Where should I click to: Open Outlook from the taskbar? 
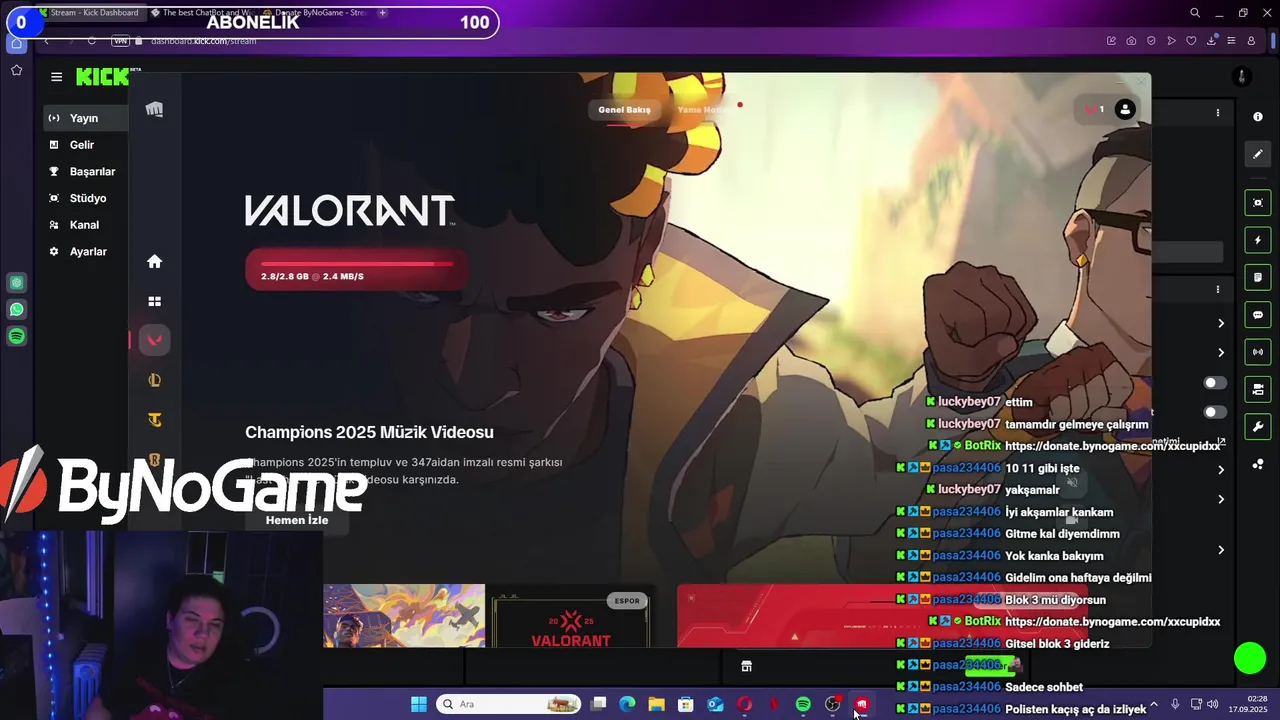pyautogui.click(x=715, y=704)
